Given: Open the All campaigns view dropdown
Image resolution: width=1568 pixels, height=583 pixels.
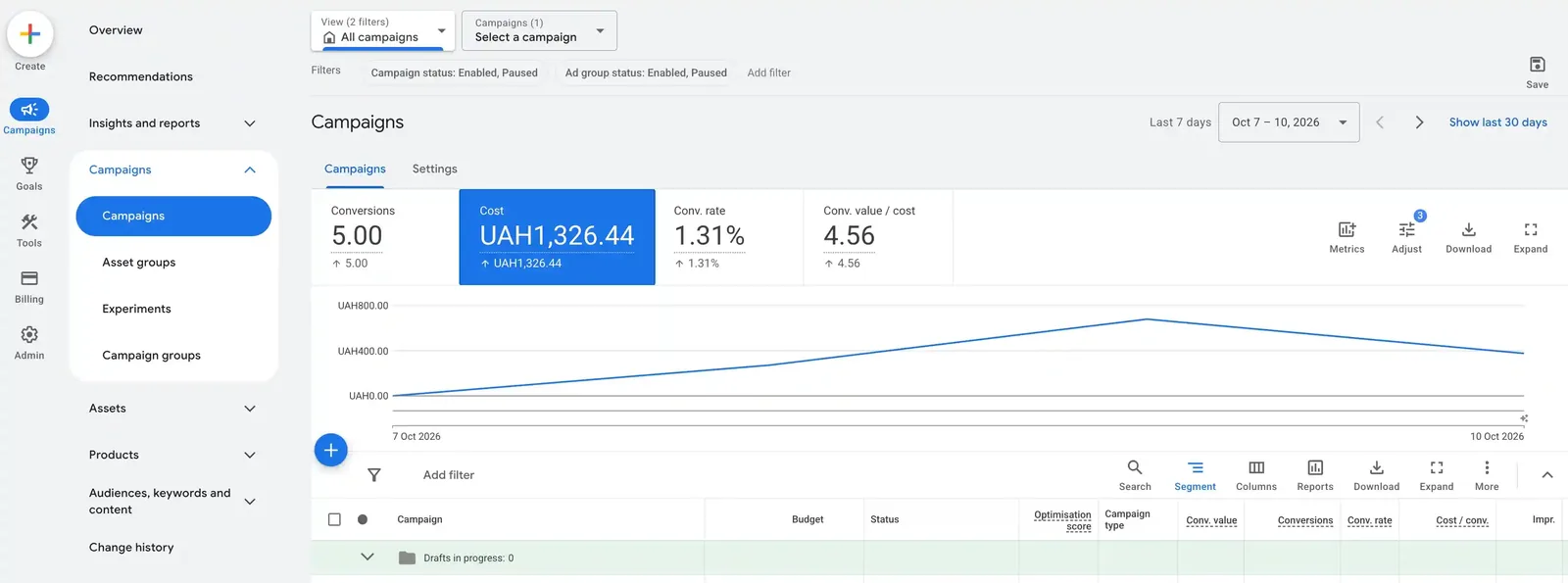Looking at the screenshot, I should pyautogui.click(x=383, y=30).
